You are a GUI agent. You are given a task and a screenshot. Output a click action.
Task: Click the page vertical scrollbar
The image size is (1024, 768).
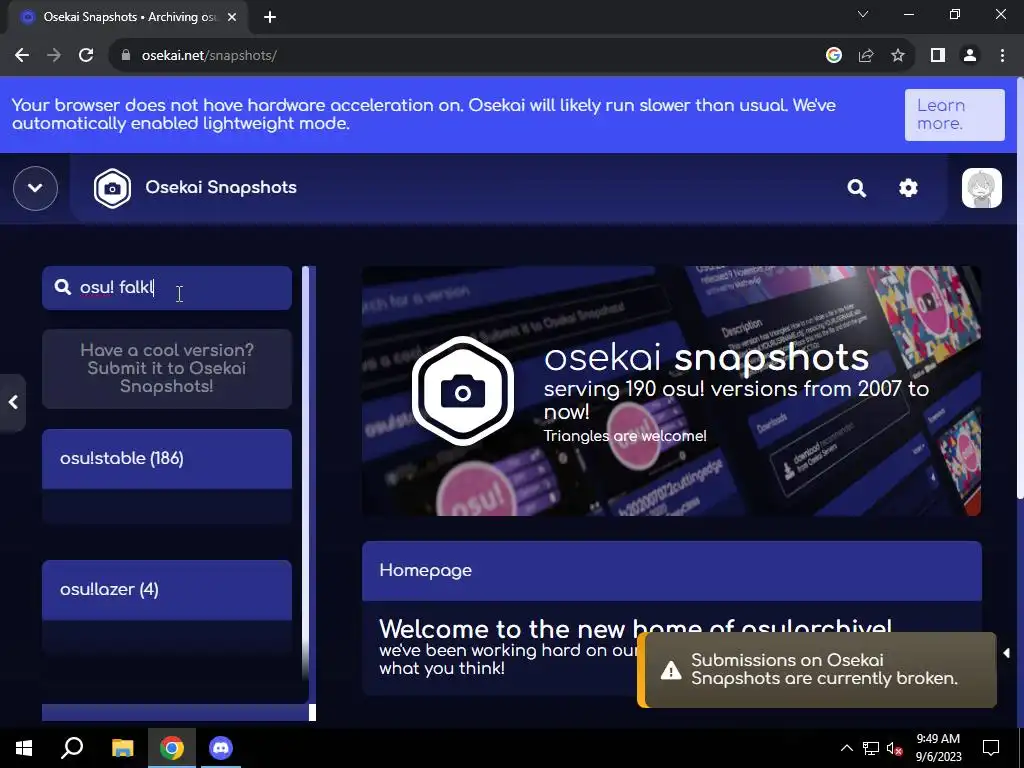point(1020,287)
